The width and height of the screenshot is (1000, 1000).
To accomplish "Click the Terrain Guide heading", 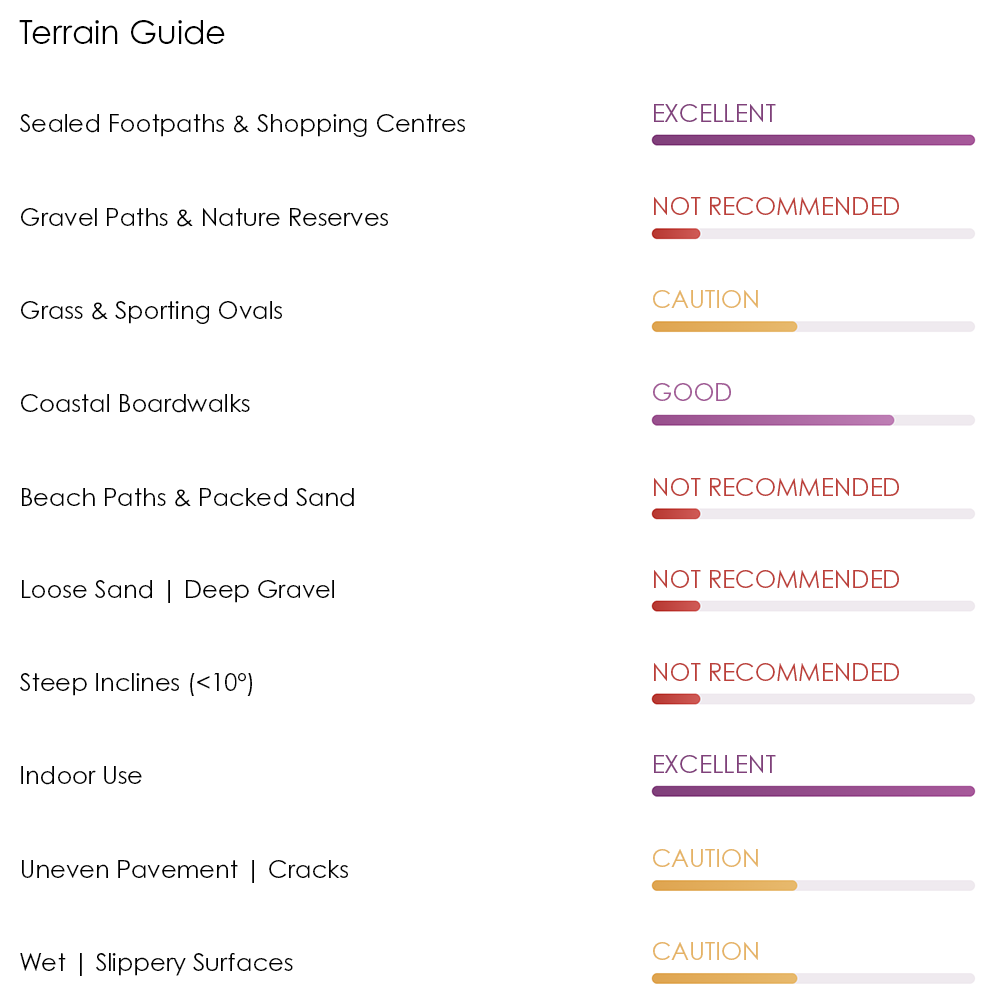I will (122, 33).
